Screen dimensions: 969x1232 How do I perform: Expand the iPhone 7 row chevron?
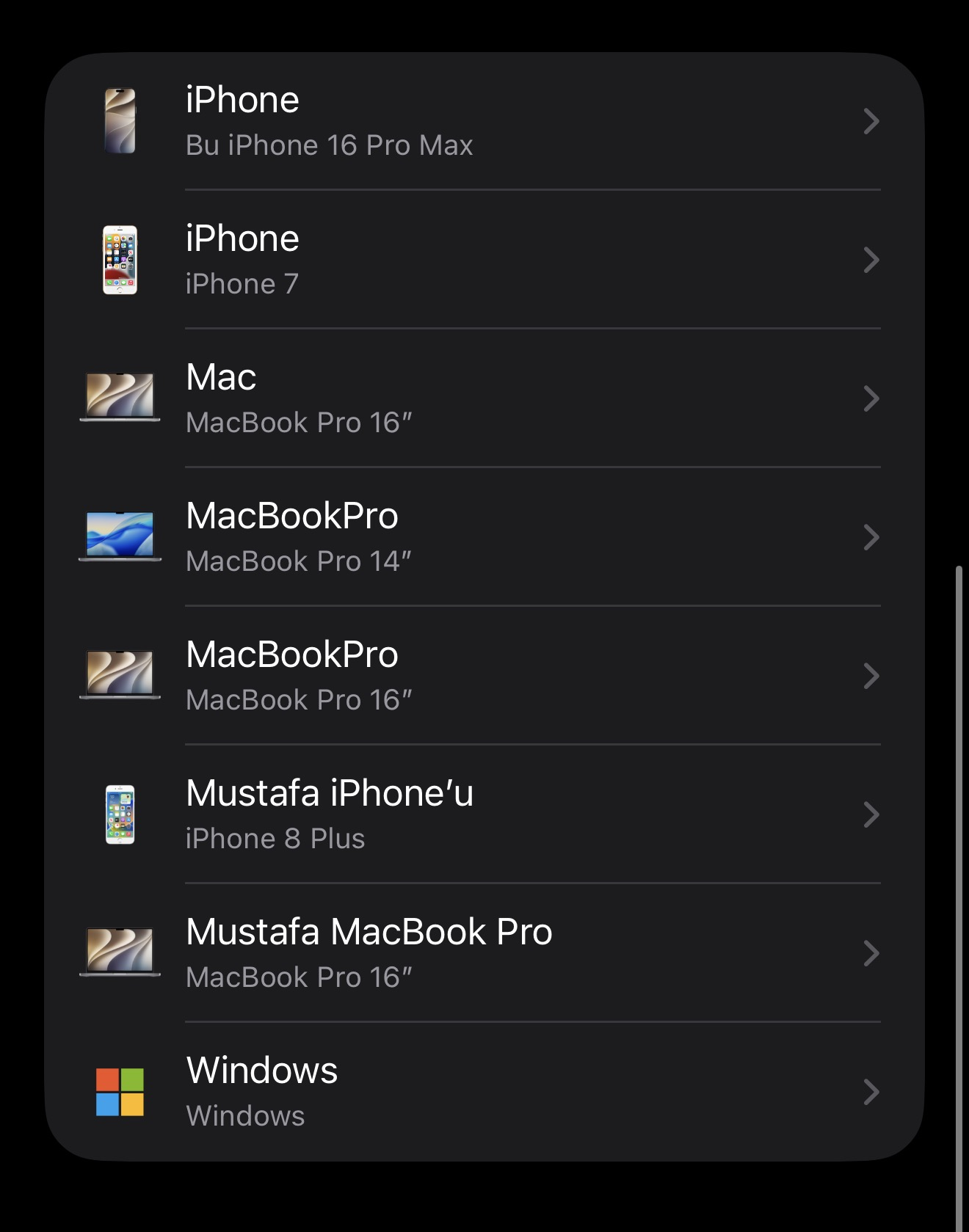click(x=871, y=260)
